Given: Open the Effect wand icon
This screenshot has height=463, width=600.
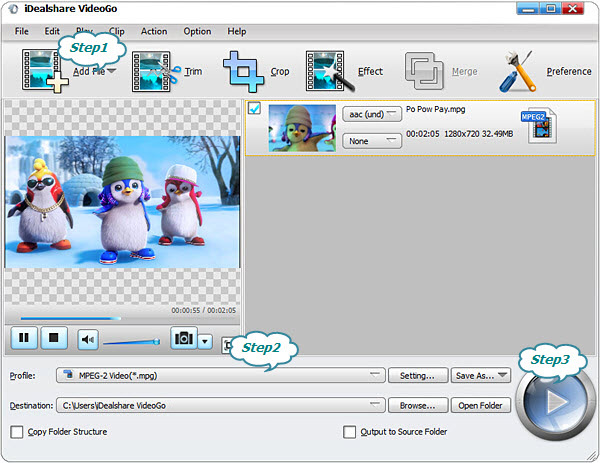Looking at the screenshot, I should (x=329, y=72).
